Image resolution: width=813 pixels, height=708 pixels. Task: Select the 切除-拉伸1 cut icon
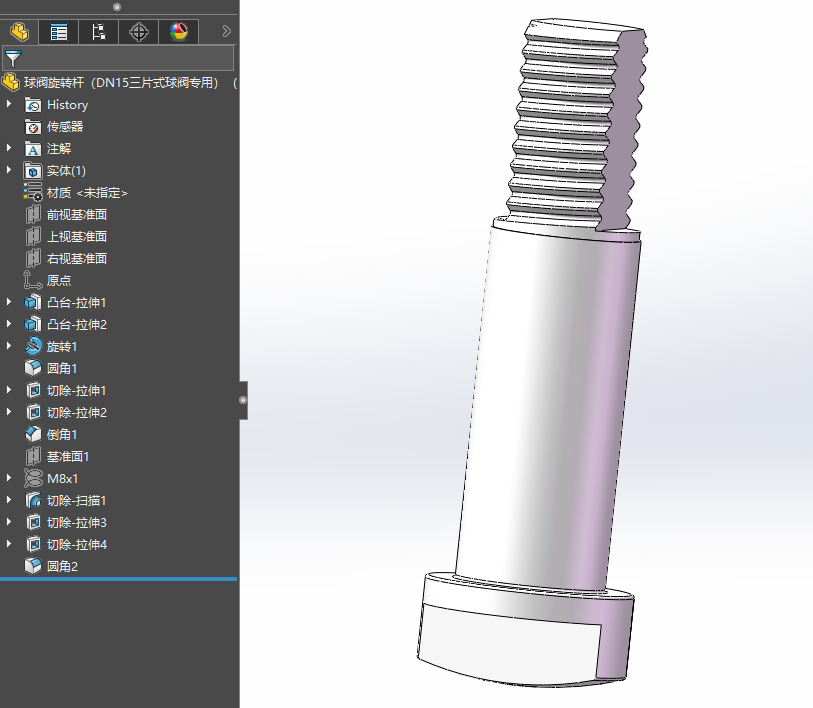33,390
